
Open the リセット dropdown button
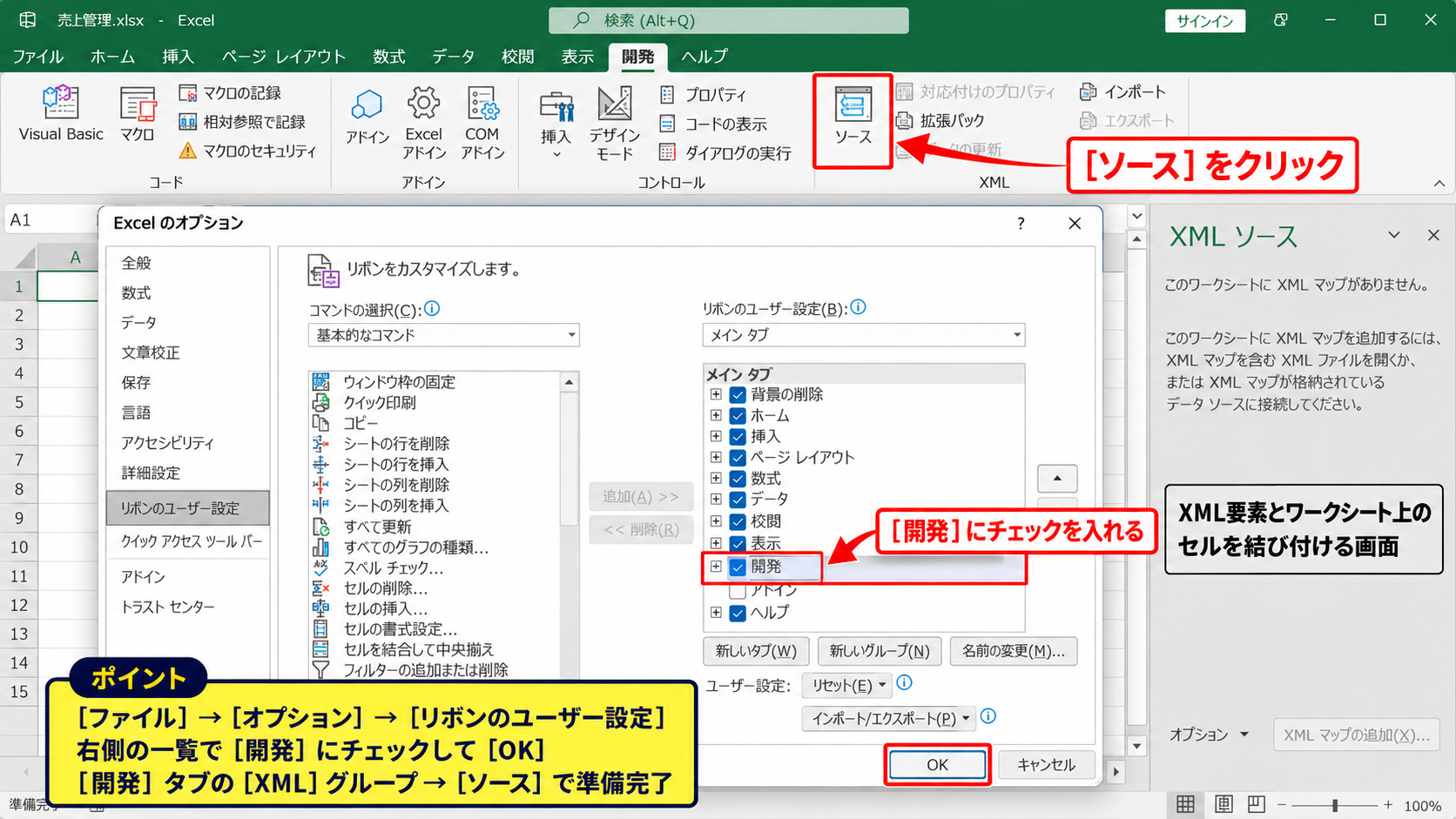[847, 686]
